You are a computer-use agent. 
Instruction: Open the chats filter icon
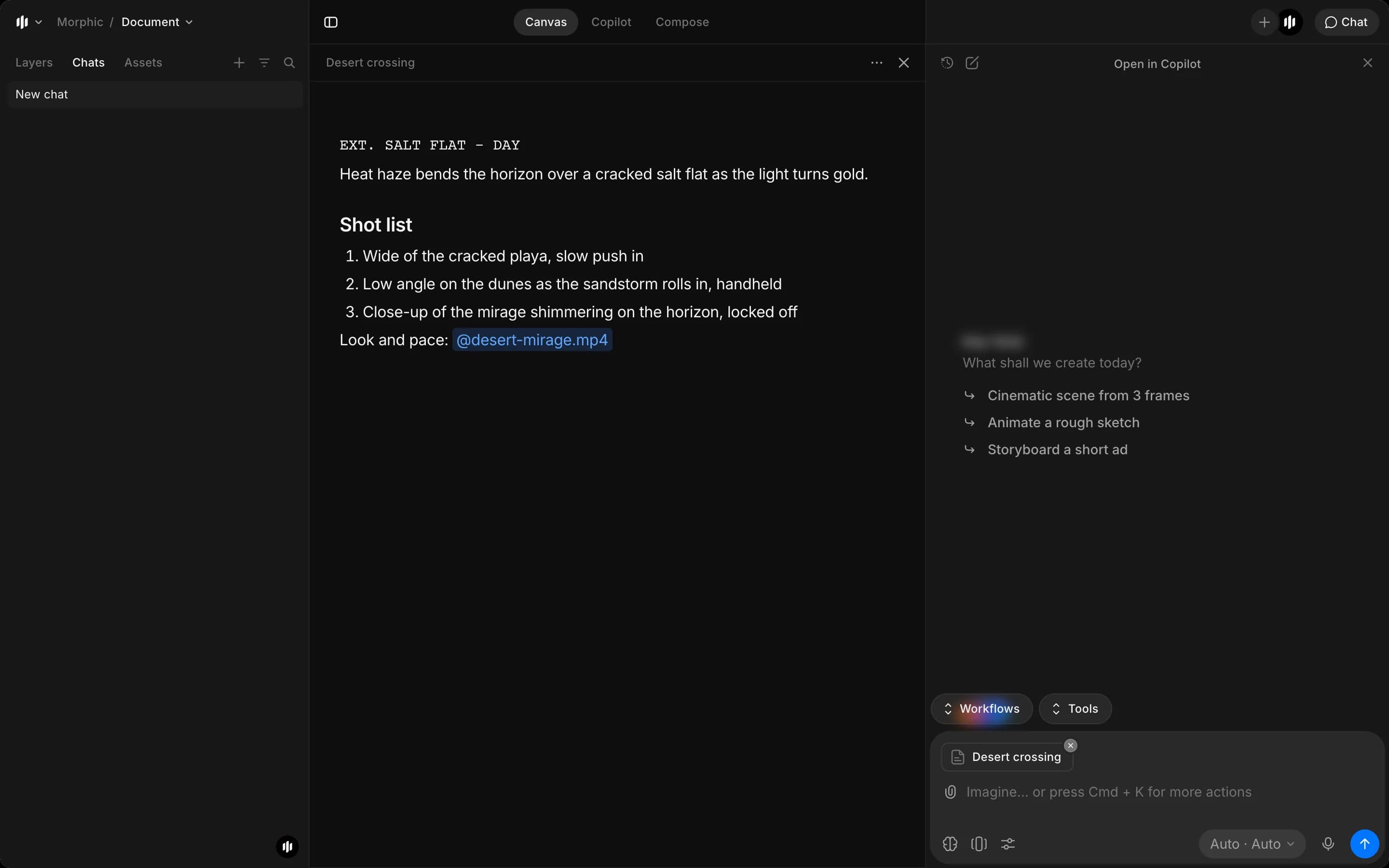(x=264, y=63)
